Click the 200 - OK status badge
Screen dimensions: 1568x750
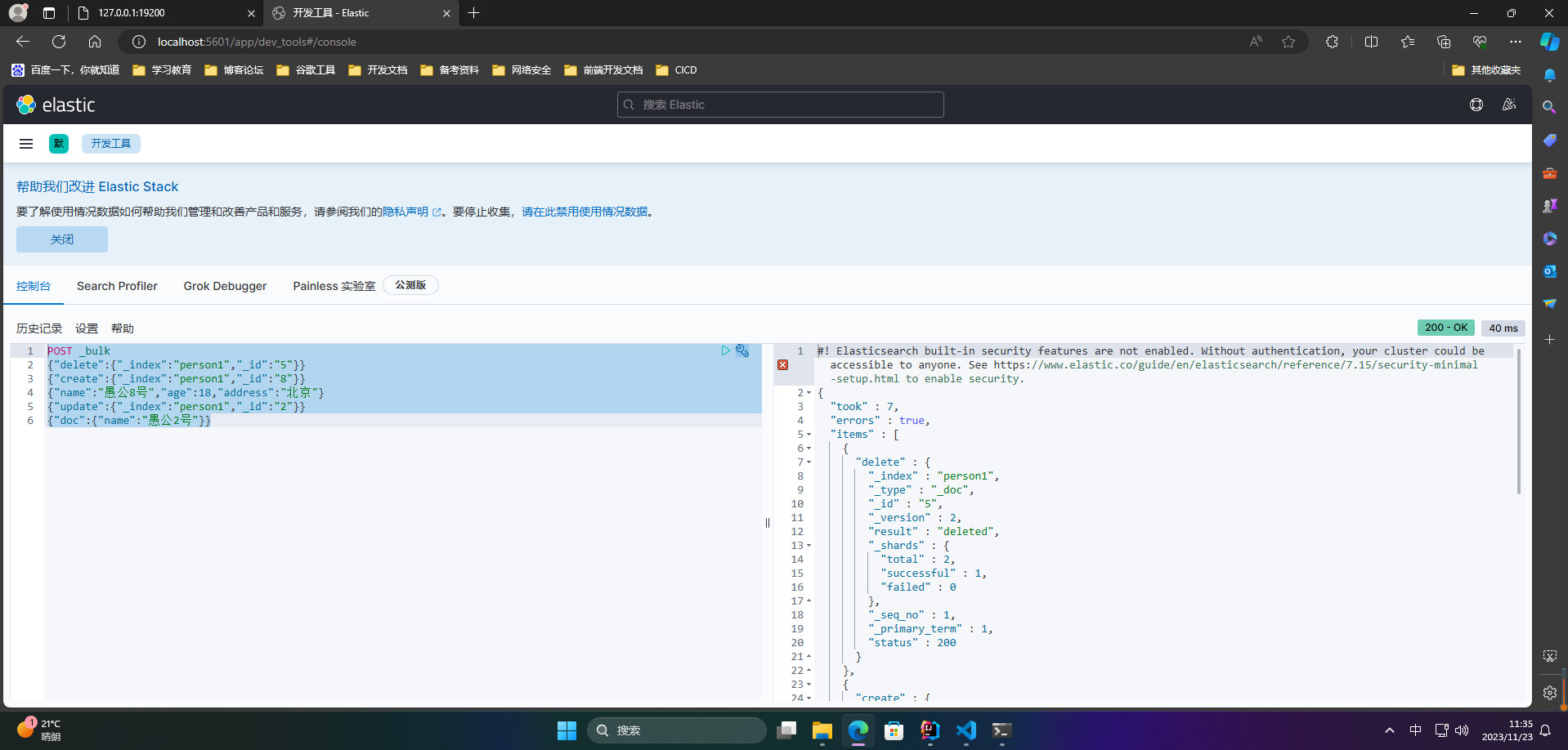pos(1446,328)
